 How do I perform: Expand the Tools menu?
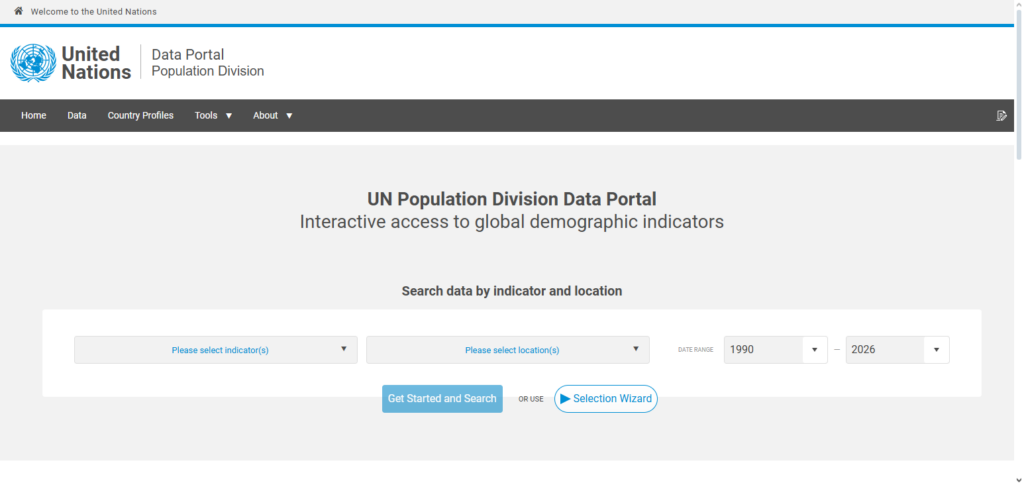click(x=214, y=116)
